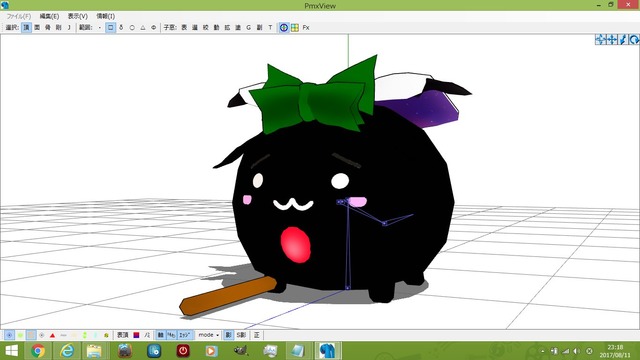Select the triangle range selection tool
Screen dimensions: 640x360
click(143, 27)
